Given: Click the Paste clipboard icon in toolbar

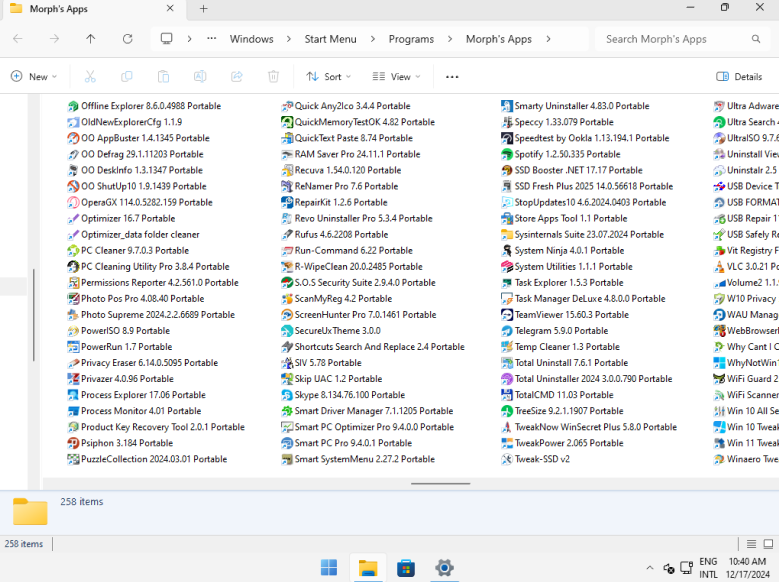Looking at the screenshot, I should (x=163, y=77).
